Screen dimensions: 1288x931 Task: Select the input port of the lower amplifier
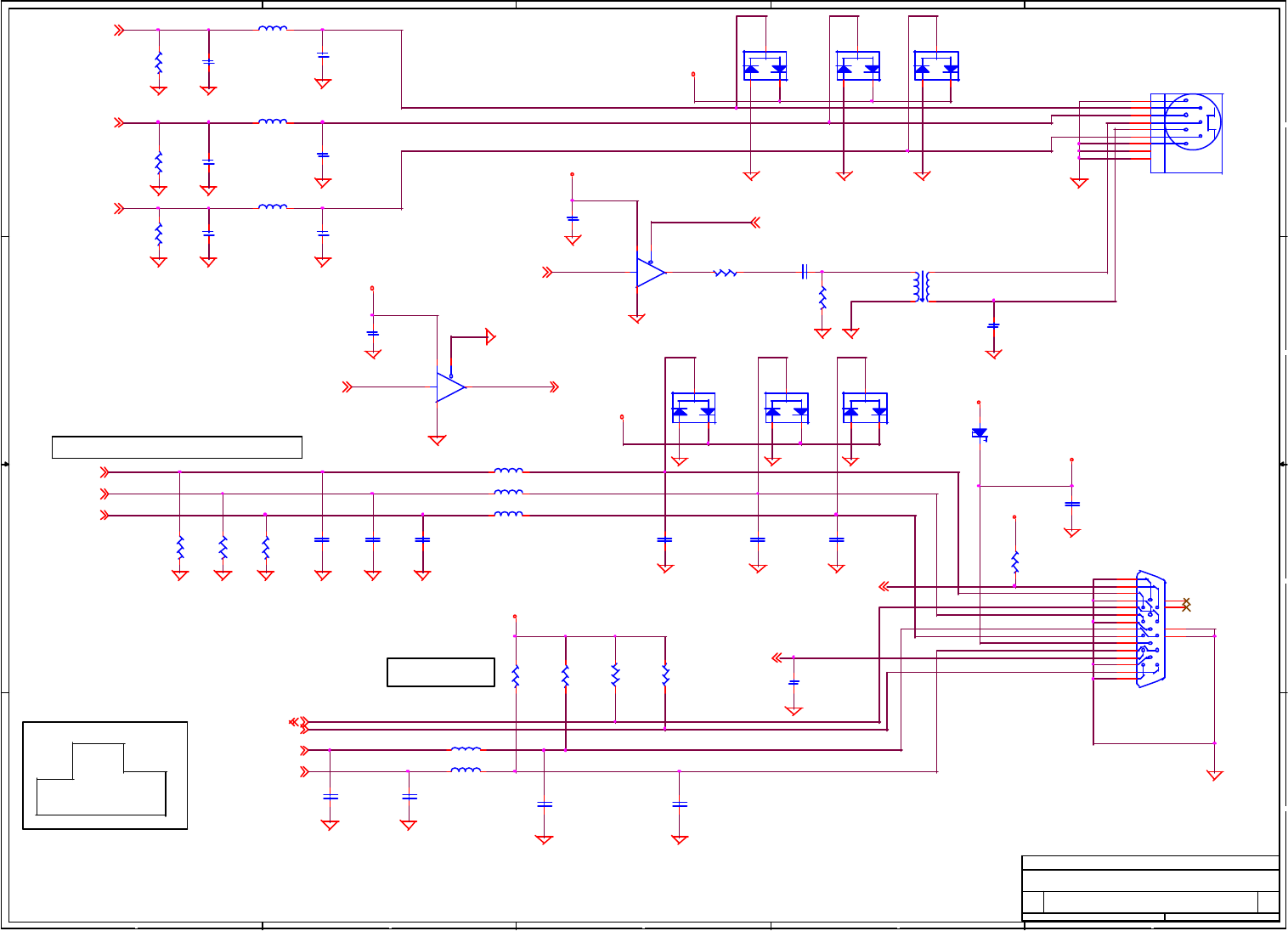click(347, 387)
